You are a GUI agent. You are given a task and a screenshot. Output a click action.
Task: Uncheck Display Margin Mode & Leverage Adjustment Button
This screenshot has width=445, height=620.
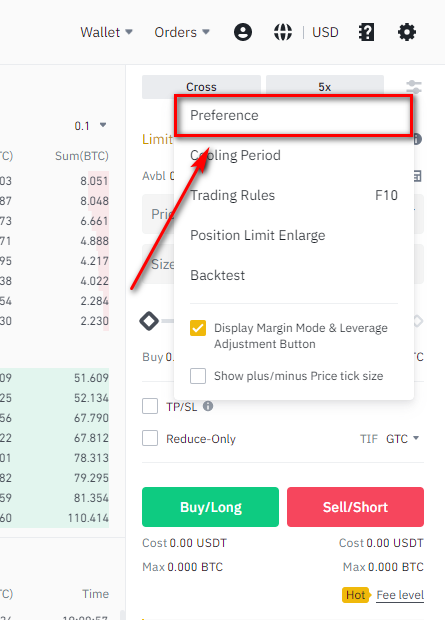[x=198, y=328]
